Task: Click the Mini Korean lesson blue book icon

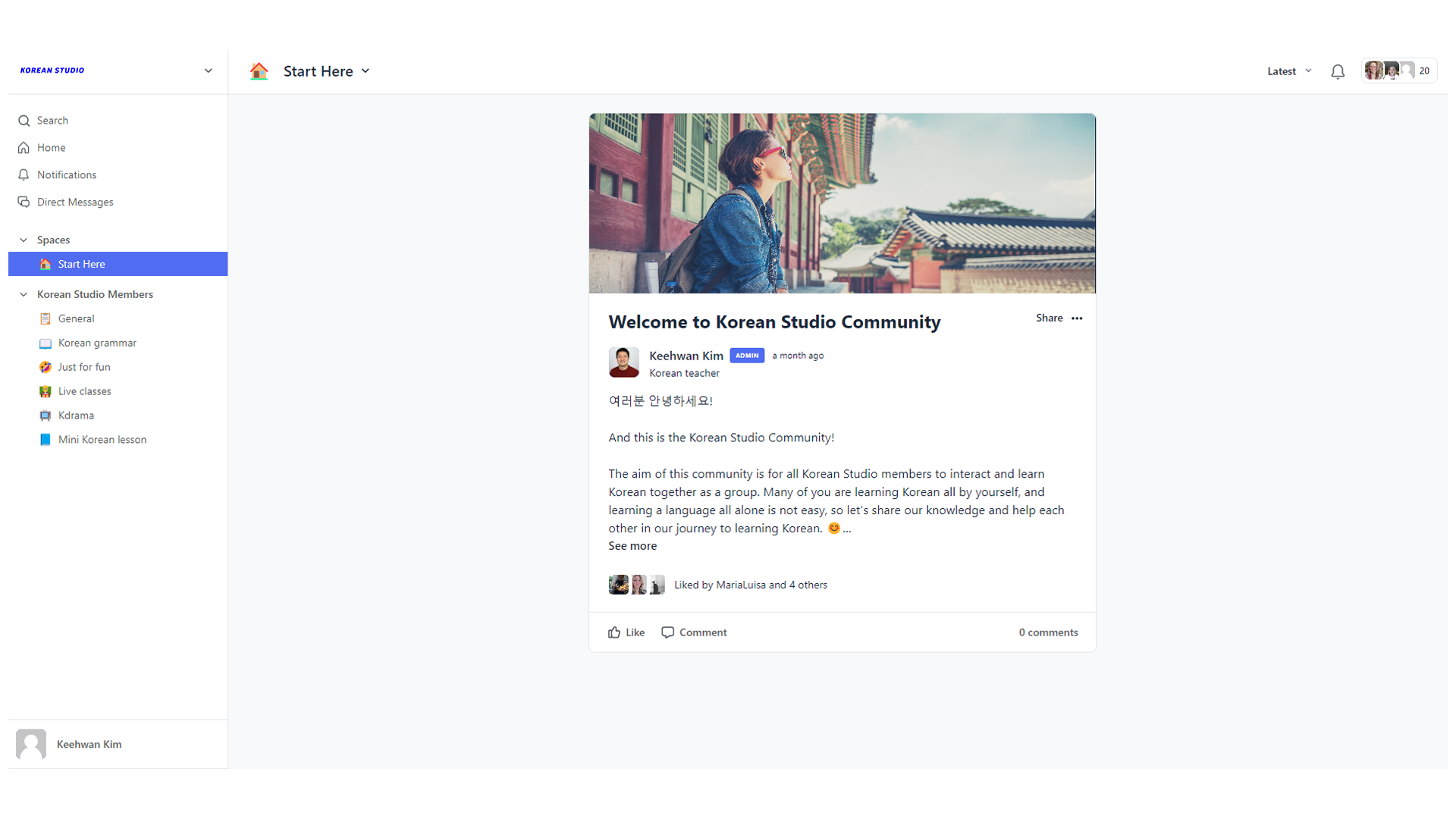Action: (45, 440)
